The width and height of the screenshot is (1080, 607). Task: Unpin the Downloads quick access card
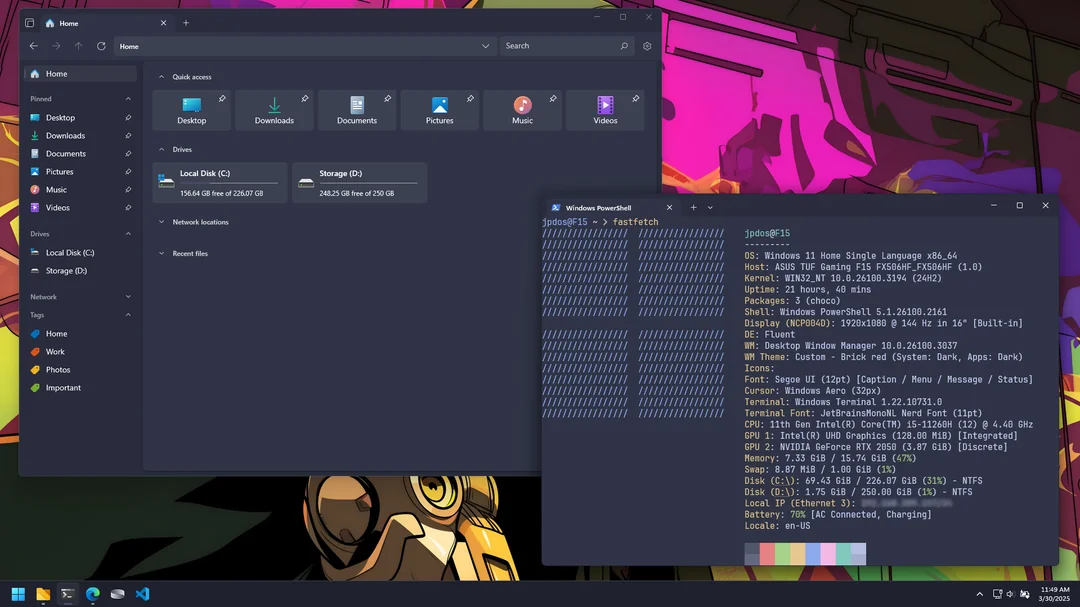[x=304, y=99]
